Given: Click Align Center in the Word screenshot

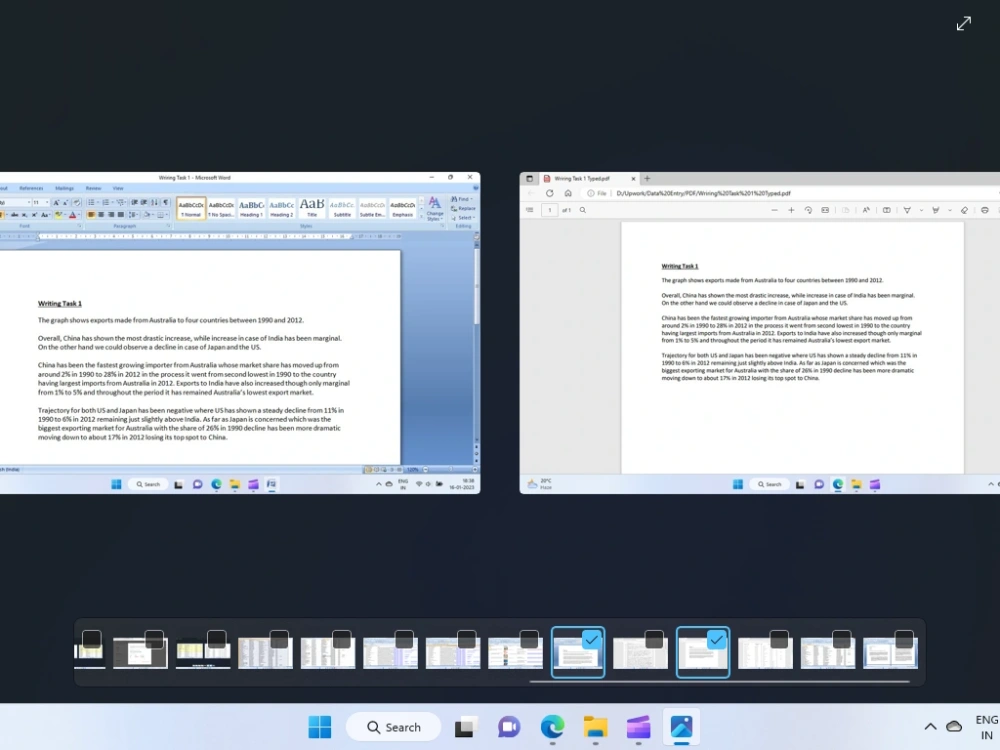Looking at the screenshot, I should coord(101,214).
